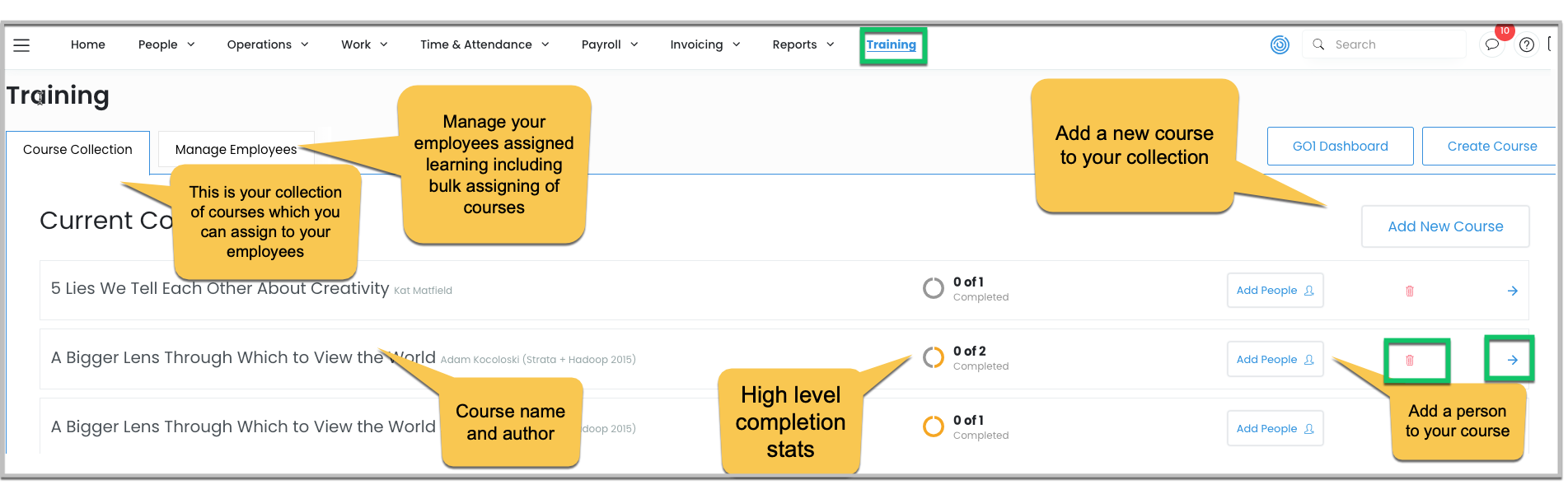This screenshot has height=494, width=1568.
Task: Focus the Search input field
Action: click(1392, 44)
